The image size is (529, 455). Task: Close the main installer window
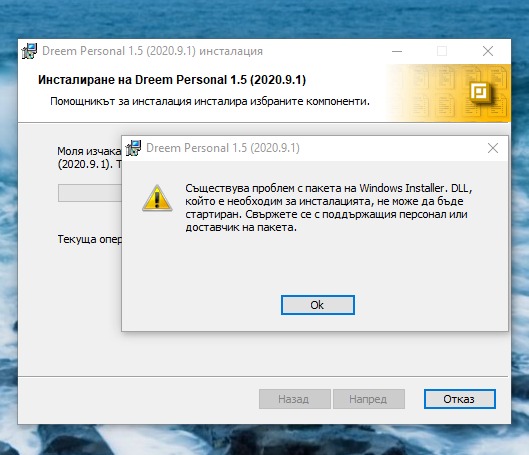(488, 51)
